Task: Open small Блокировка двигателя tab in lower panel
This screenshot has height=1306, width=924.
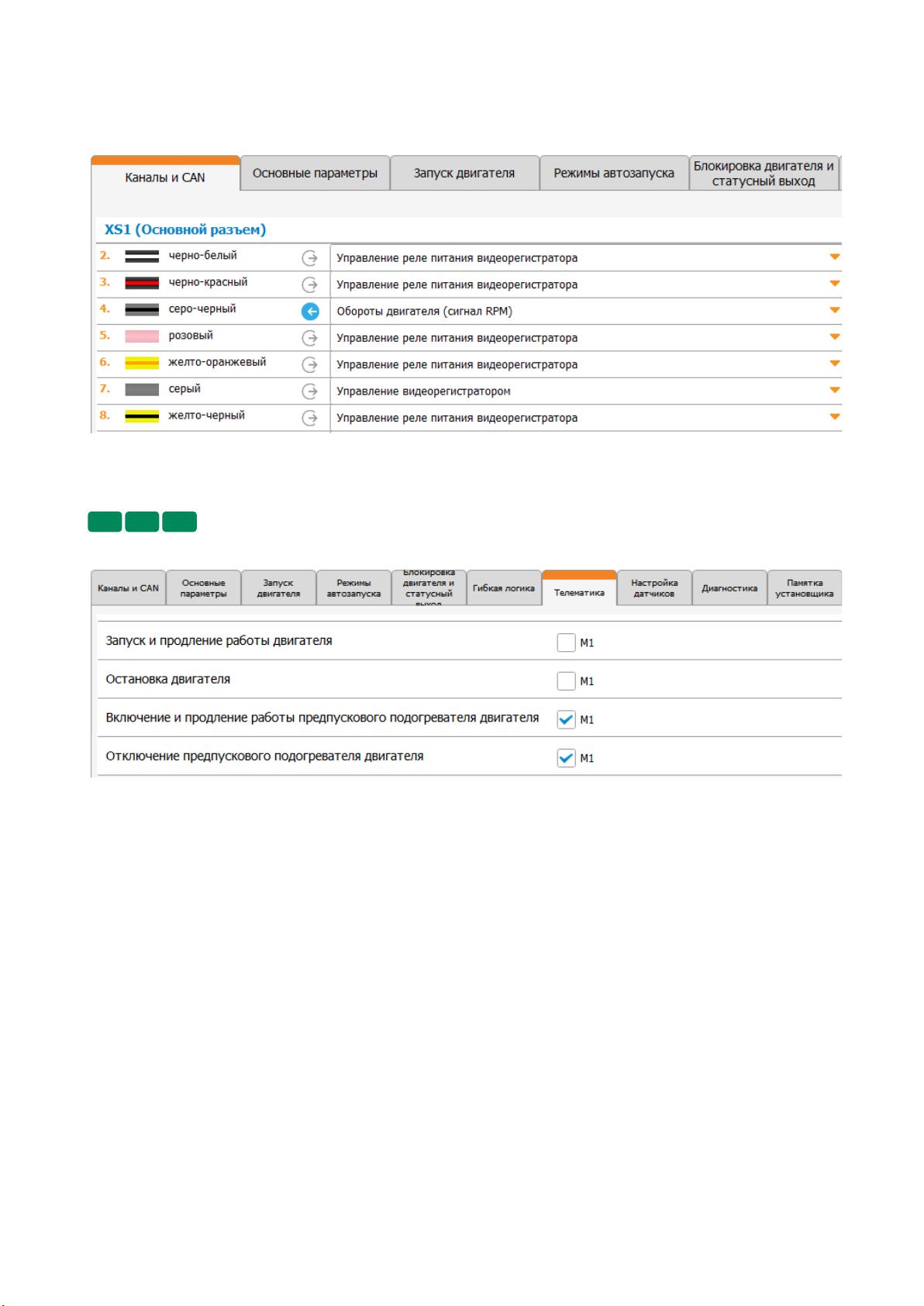Action: pyautogui.click(x=429, y=588)
